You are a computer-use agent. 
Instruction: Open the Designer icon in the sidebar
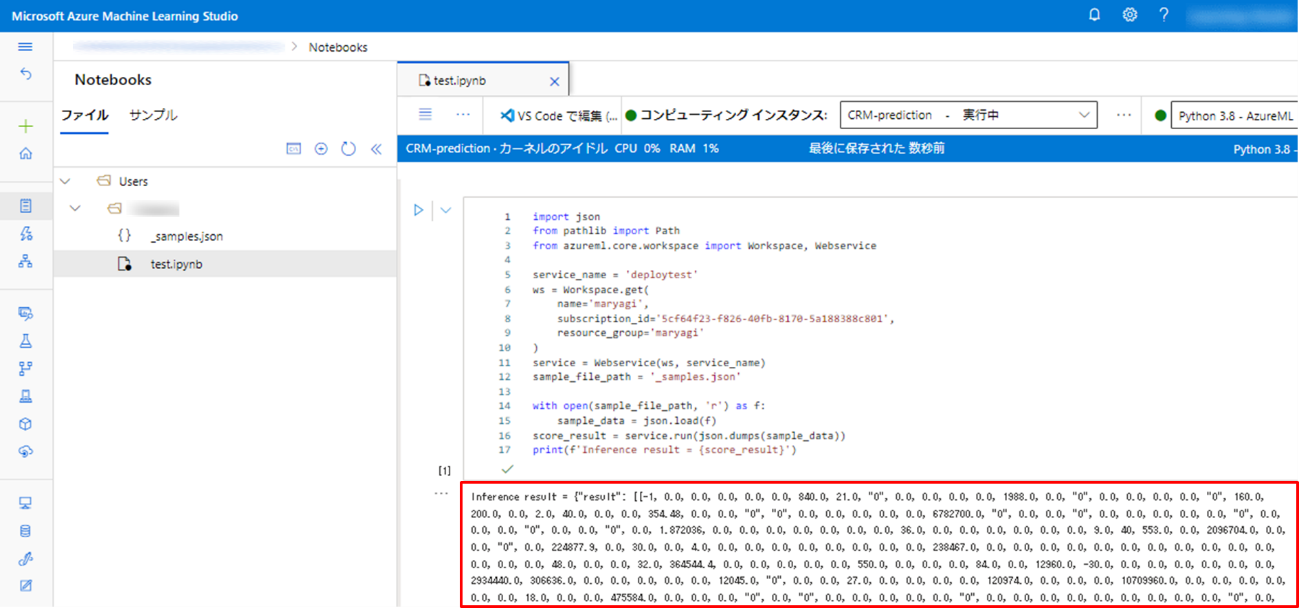point(25,261)
